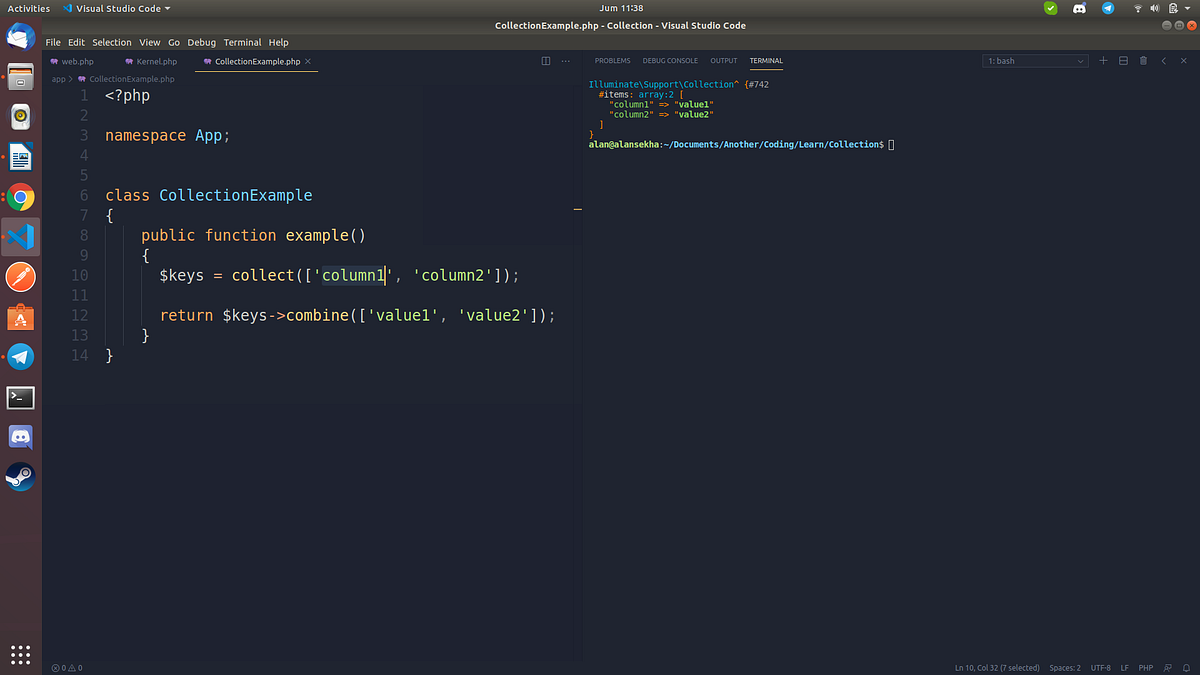1200x675 pixels.
Task: Open the terminal selector dropdown showing 1: bash
Action: click(1035, 60)
